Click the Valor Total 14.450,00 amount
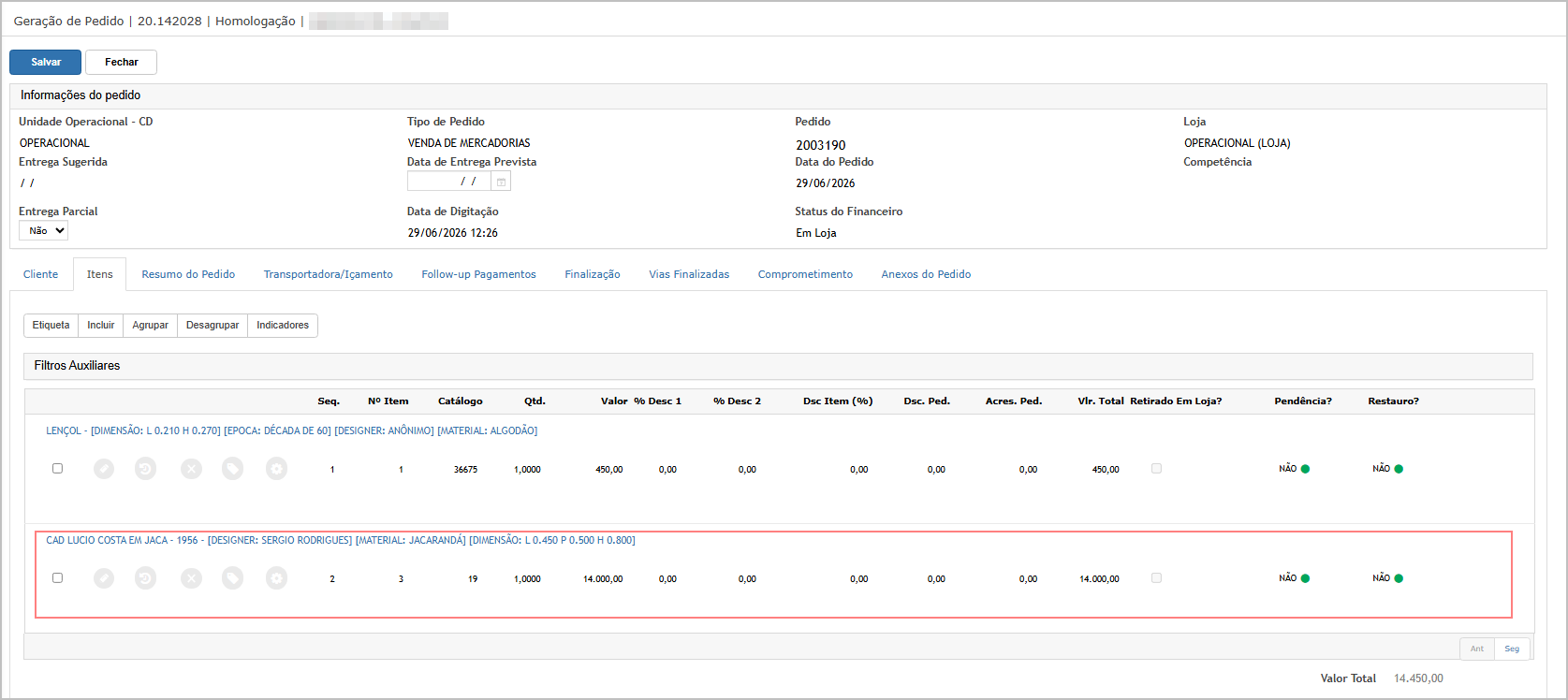This screenshot has width=1568, height=700. tap(1418, 678)
